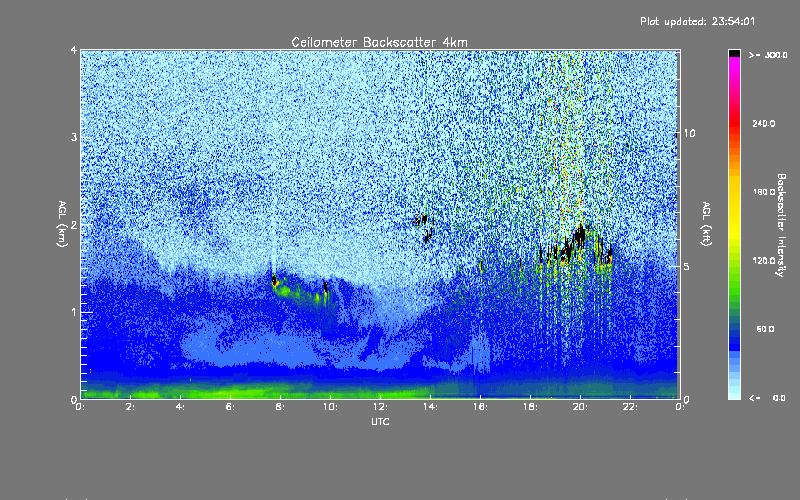Click the 'AGL (km)' left axis label
Screen dimensions: 800x500
62,224
